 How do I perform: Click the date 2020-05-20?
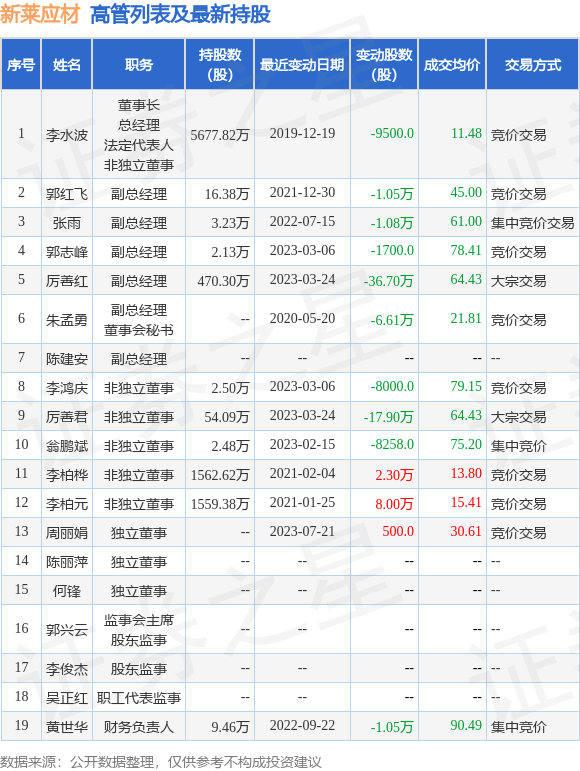pos(302,319)
